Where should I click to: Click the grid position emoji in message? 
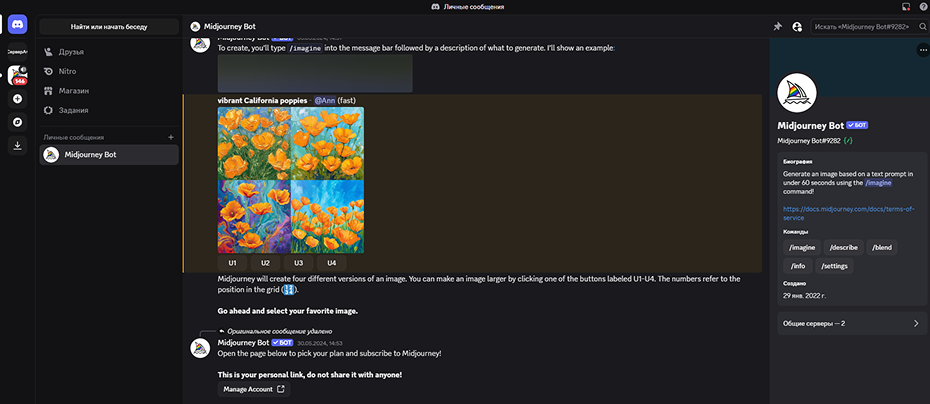tap(289, 290)
